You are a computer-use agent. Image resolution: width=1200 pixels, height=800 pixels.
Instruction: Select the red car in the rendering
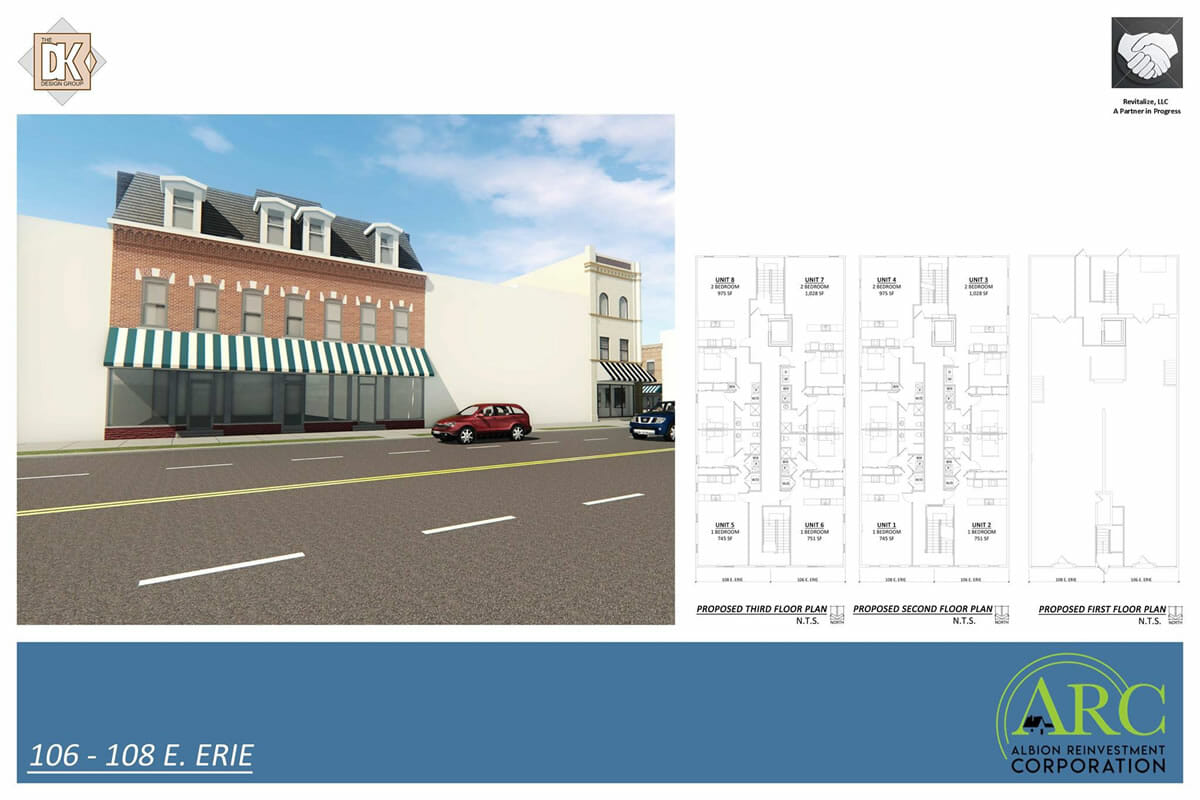pos(481,422)
